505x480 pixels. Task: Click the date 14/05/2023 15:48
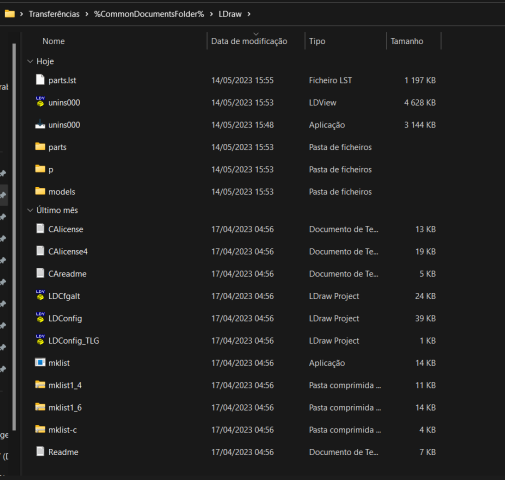click(242, 125)
